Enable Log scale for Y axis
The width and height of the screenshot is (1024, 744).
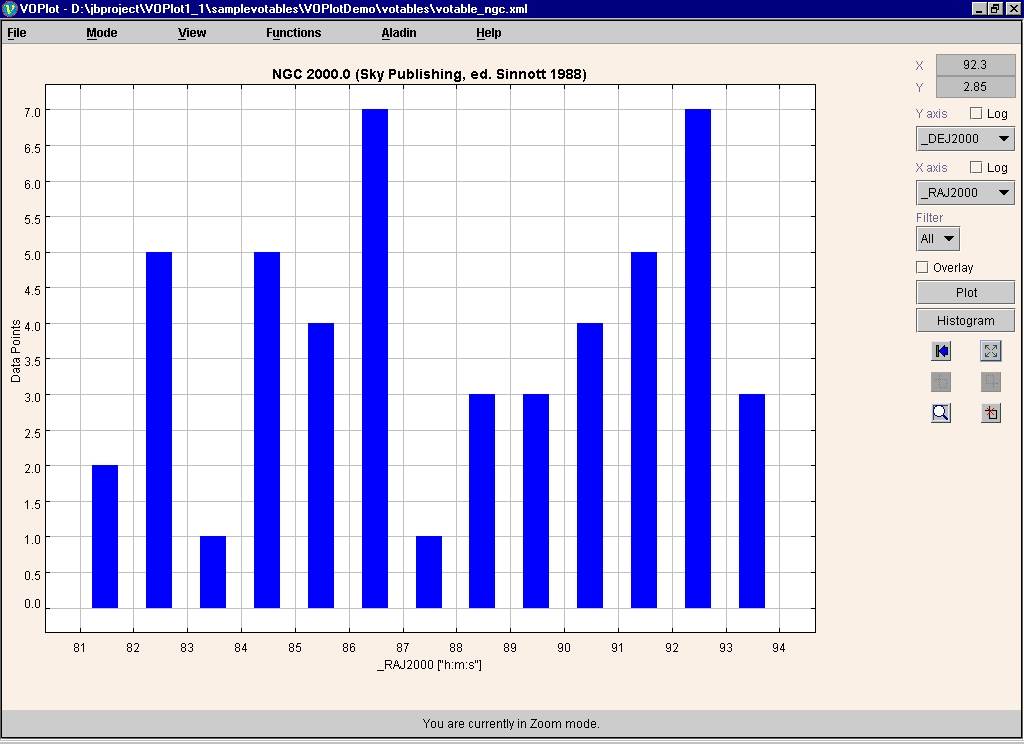tap(976, 113)
